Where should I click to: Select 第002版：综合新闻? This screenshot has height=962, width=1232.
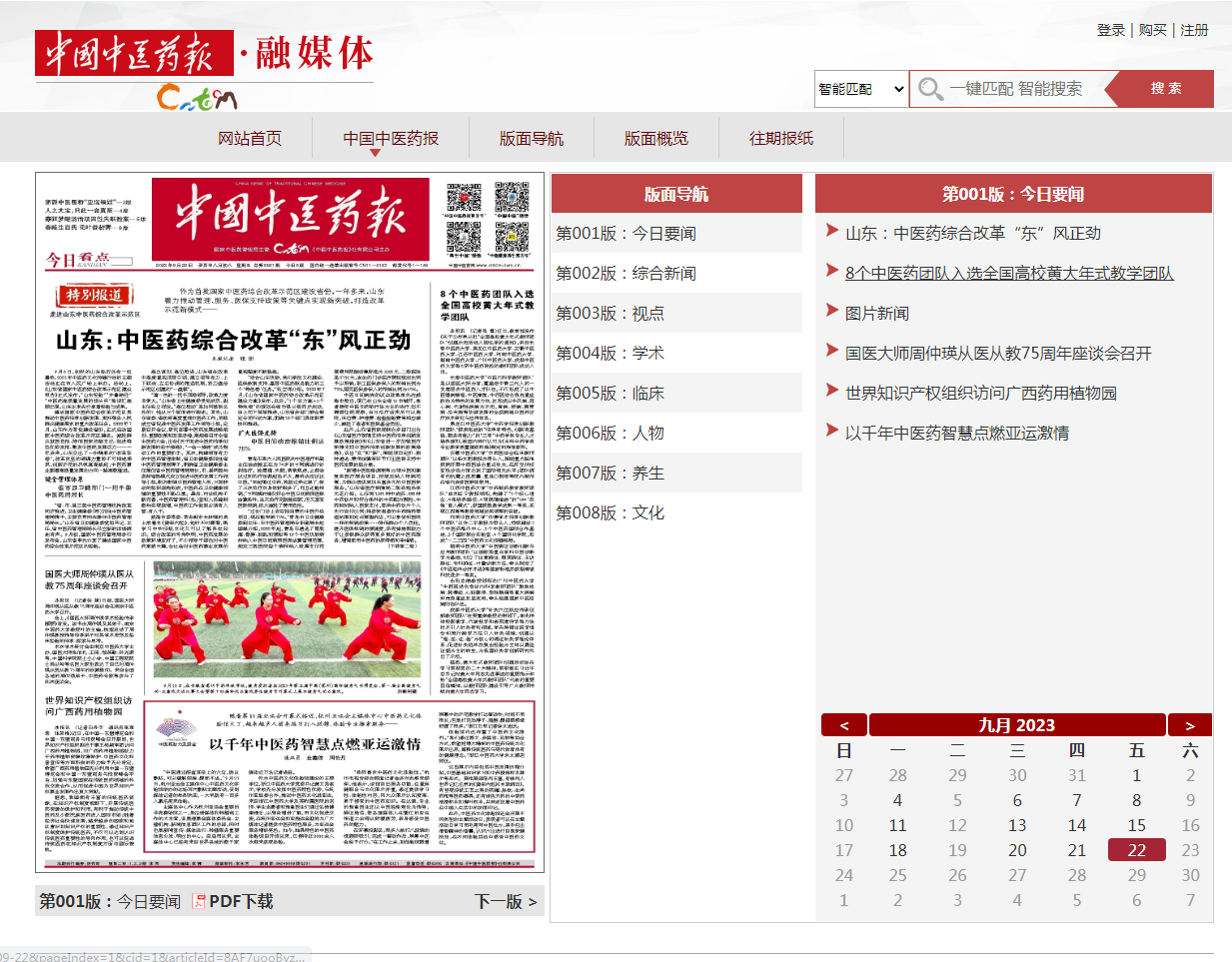[x=626, y=273]
